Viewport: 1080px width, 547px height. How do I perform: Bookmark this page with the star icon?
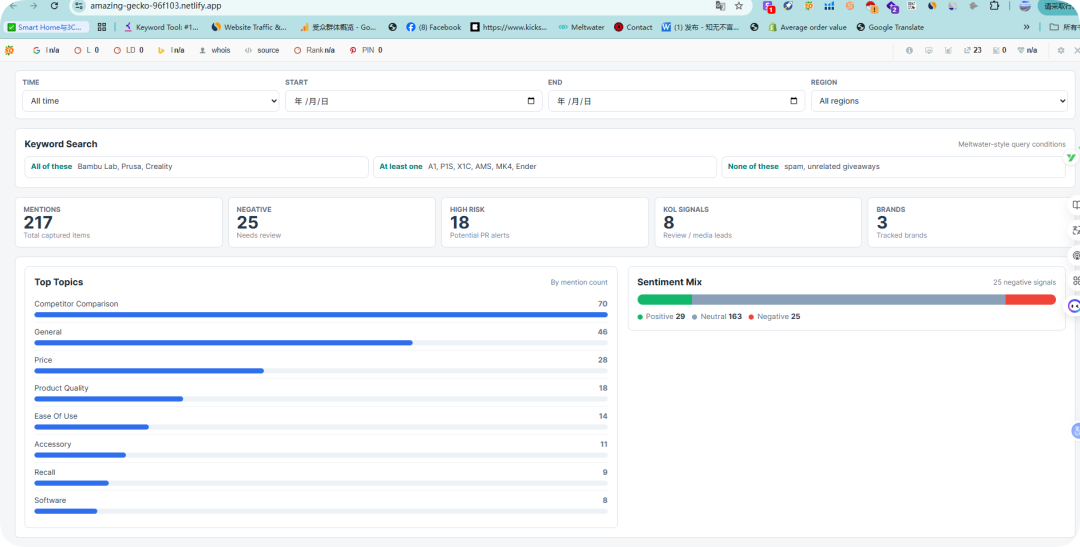(x=739, y=6)
